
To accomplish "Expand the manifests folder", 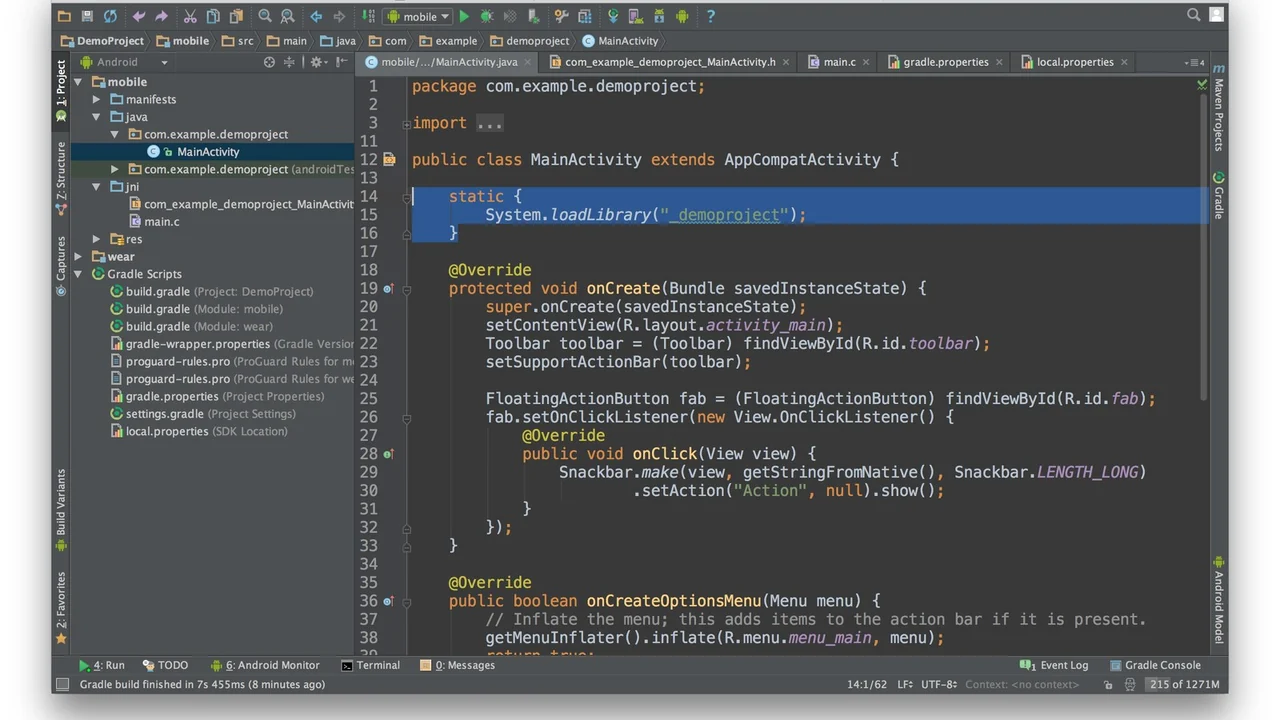I will click(97, 99).
